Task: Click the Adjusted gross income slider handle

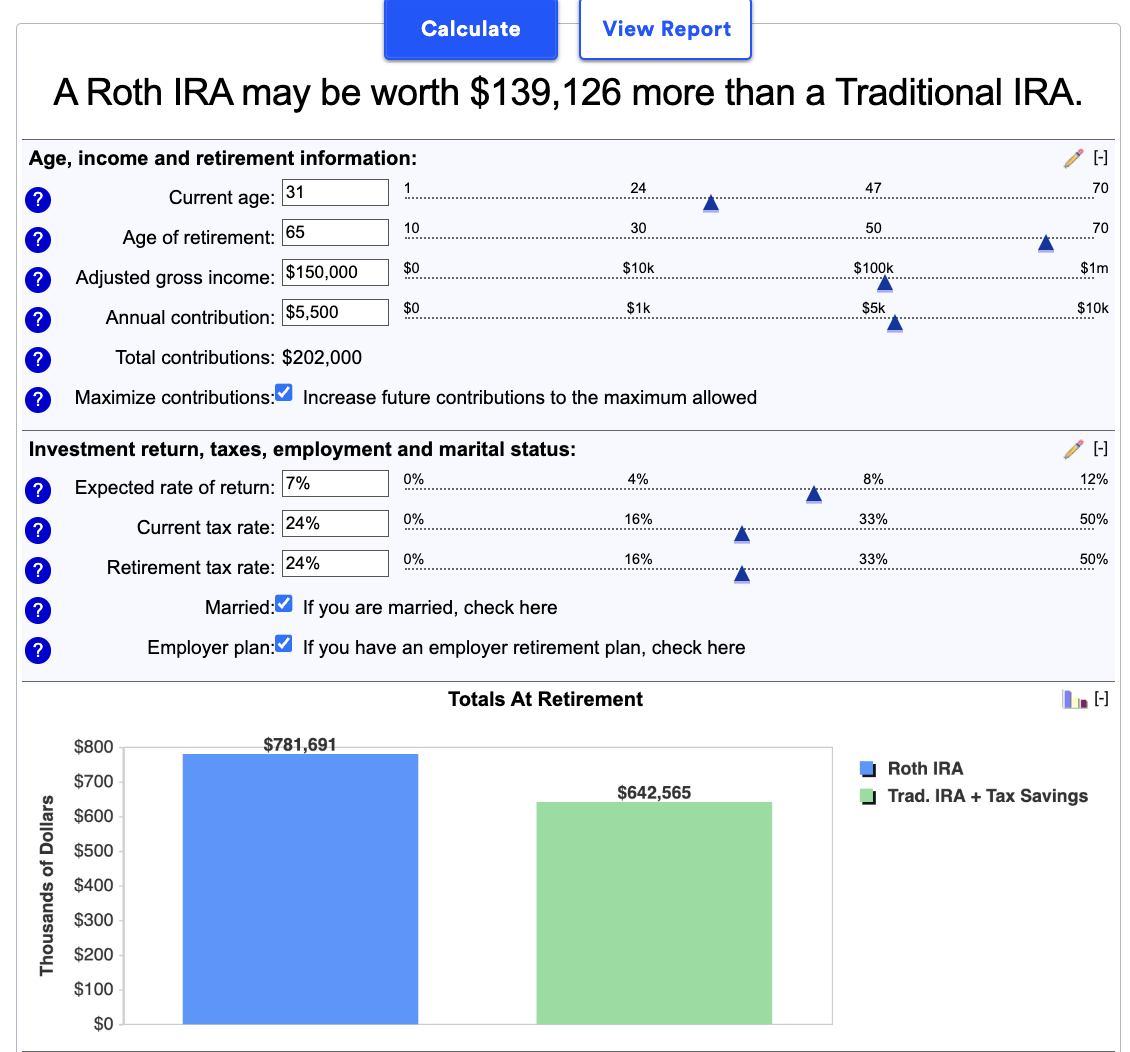Action: 885,284
